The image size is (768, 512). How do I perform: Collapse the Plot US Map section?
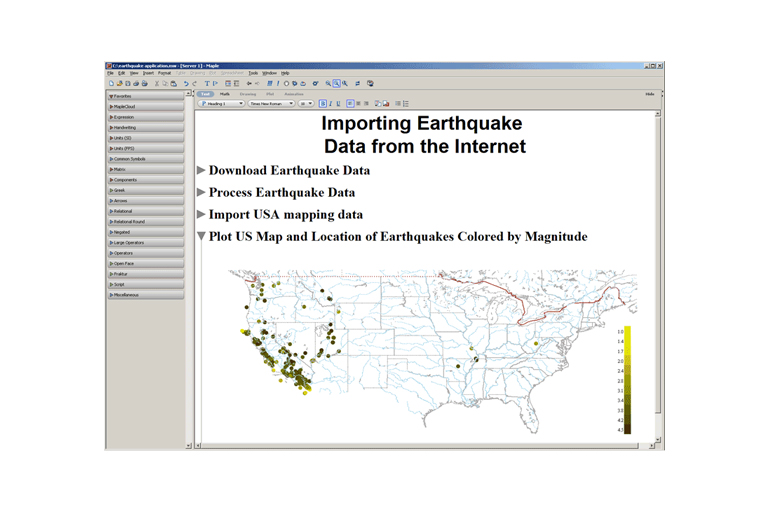201,237
